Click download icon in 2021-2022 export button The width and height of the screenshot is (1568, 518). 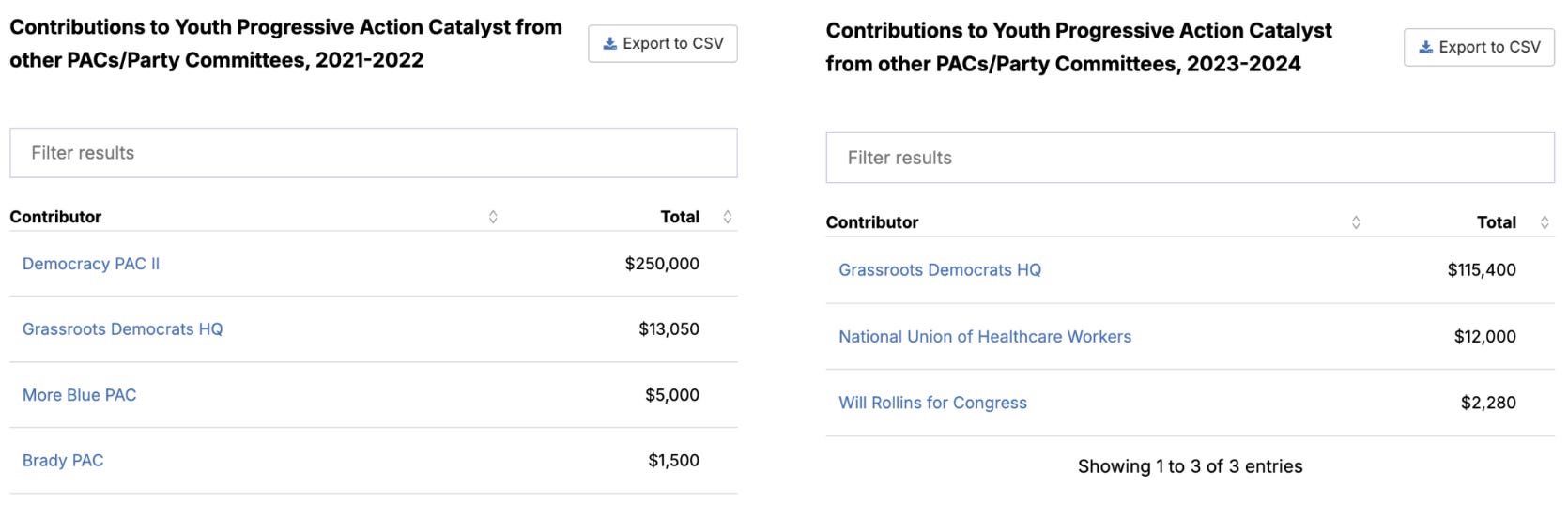610,44
